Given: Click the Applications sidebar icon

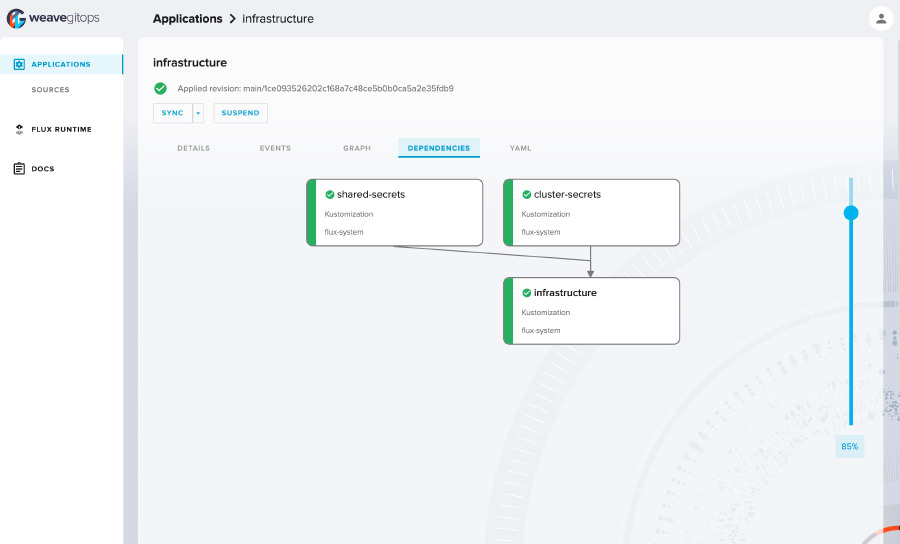Looking at the screenshot, I should pyautogui.click(x=19, y=64).
